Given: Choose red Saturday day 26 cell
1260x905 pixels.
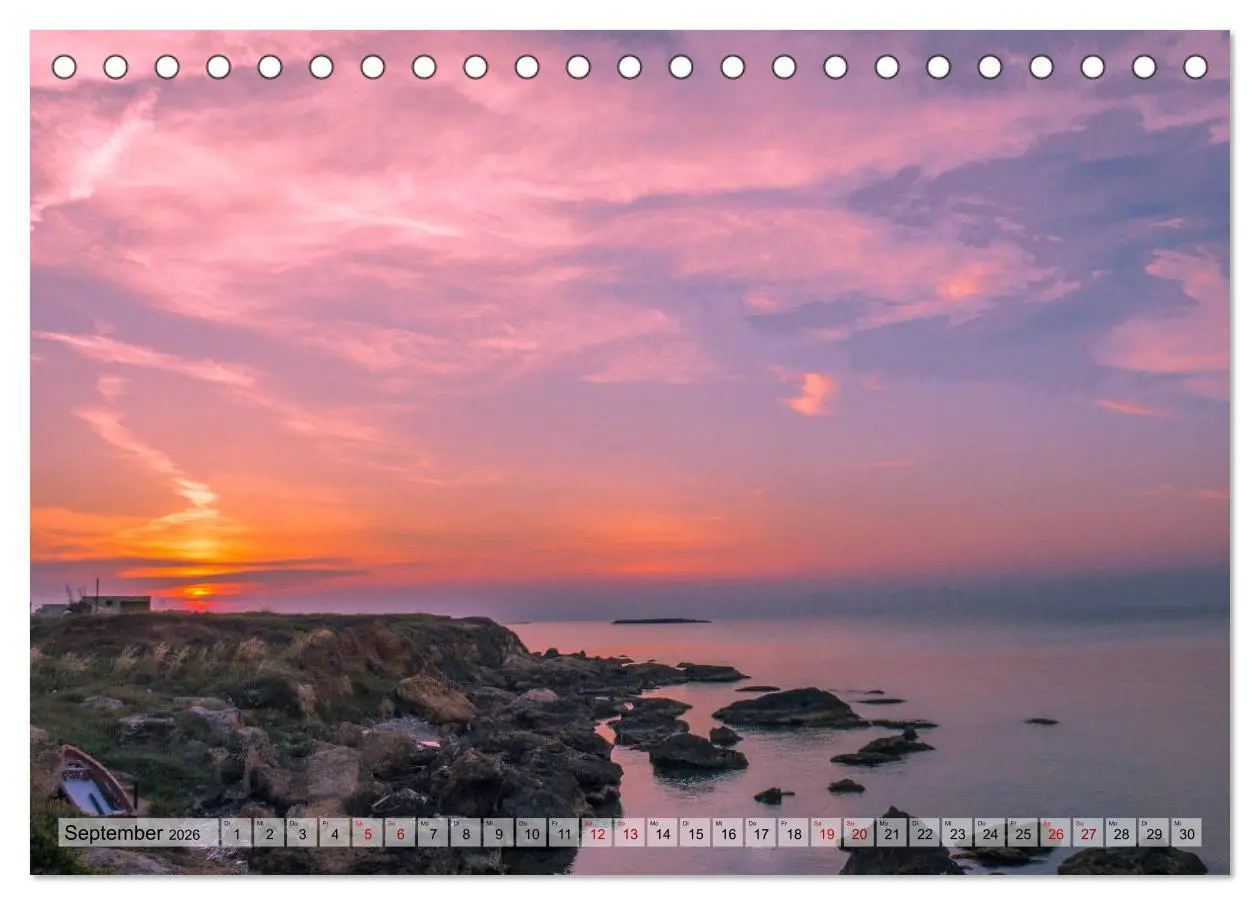Looking at the screenshot, I should (x=1055, y=833).
